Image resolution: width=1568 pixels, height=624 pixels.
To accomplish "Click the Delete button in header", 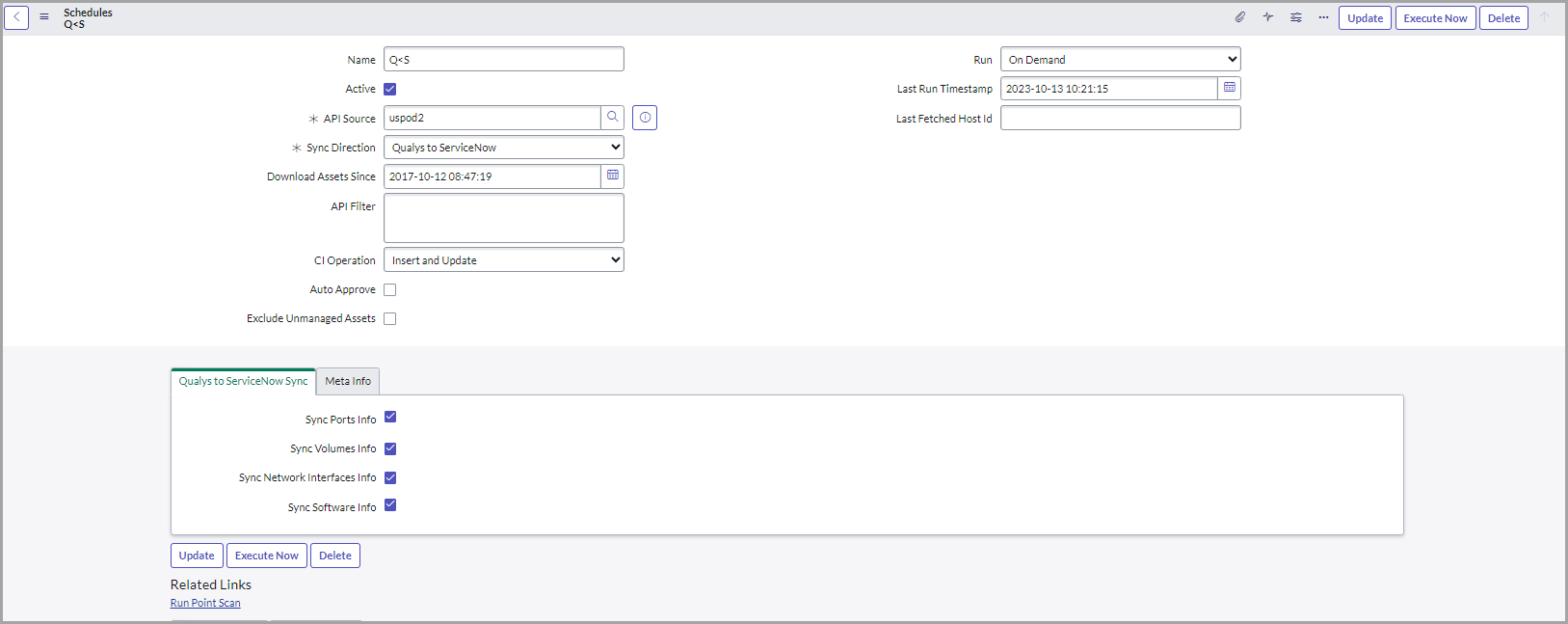I will 1503,18.
